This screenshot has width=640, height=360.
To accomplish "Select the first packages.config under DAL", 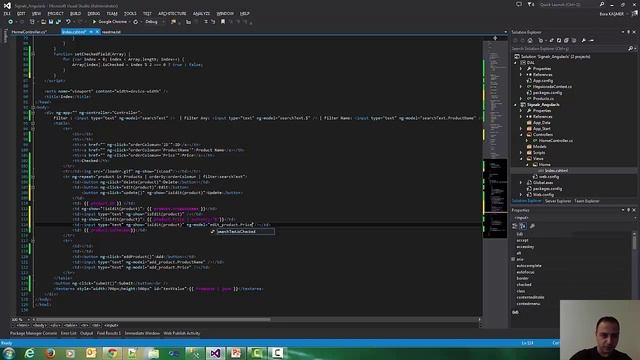I will [x=547, y=93].
